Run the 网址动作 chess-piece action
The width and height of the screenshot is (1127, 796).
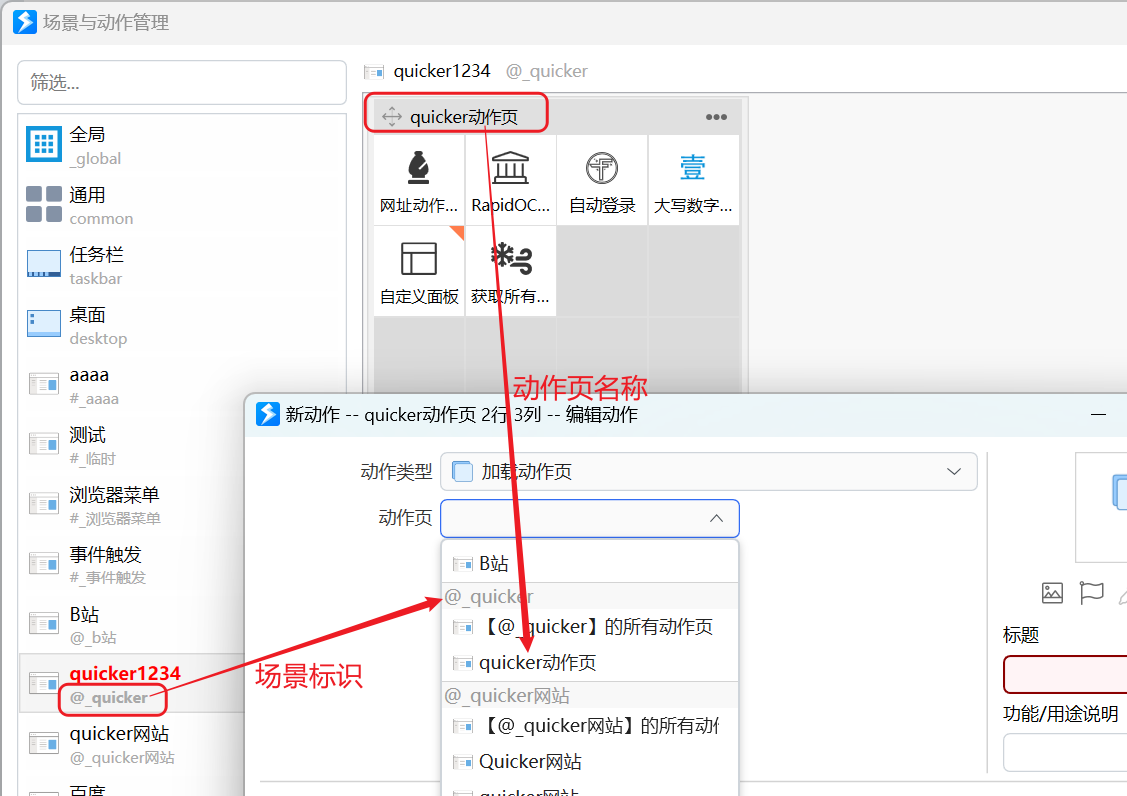click(419, 168)
